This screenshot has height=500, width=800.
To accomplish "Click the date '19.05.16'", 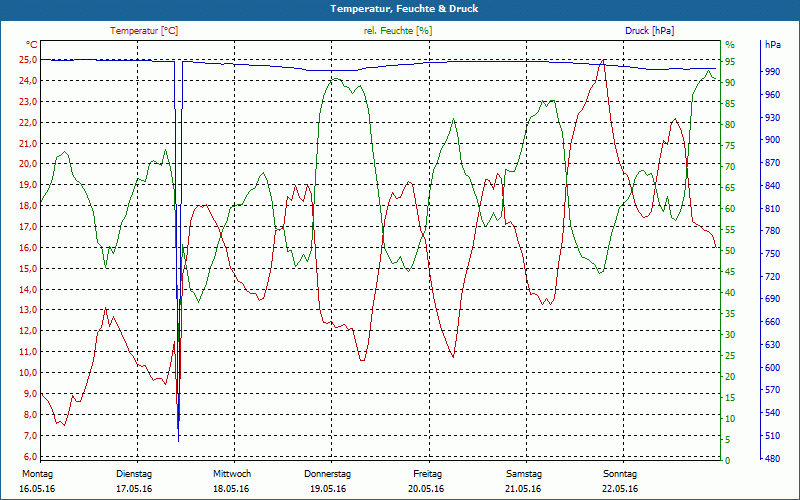I will click(328, 489).
